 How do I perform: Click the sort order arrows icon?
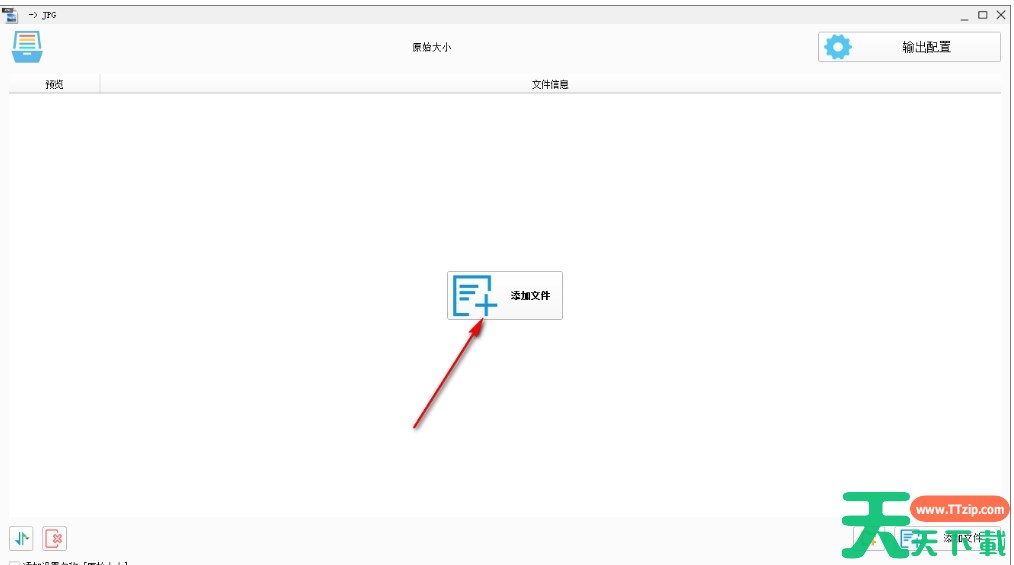[x=21, y=538]
